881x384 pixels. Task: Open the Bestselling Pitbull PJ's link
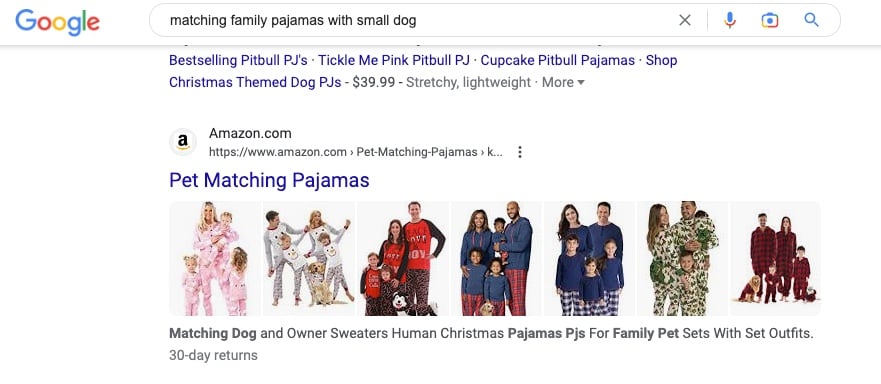click(238, 60)
